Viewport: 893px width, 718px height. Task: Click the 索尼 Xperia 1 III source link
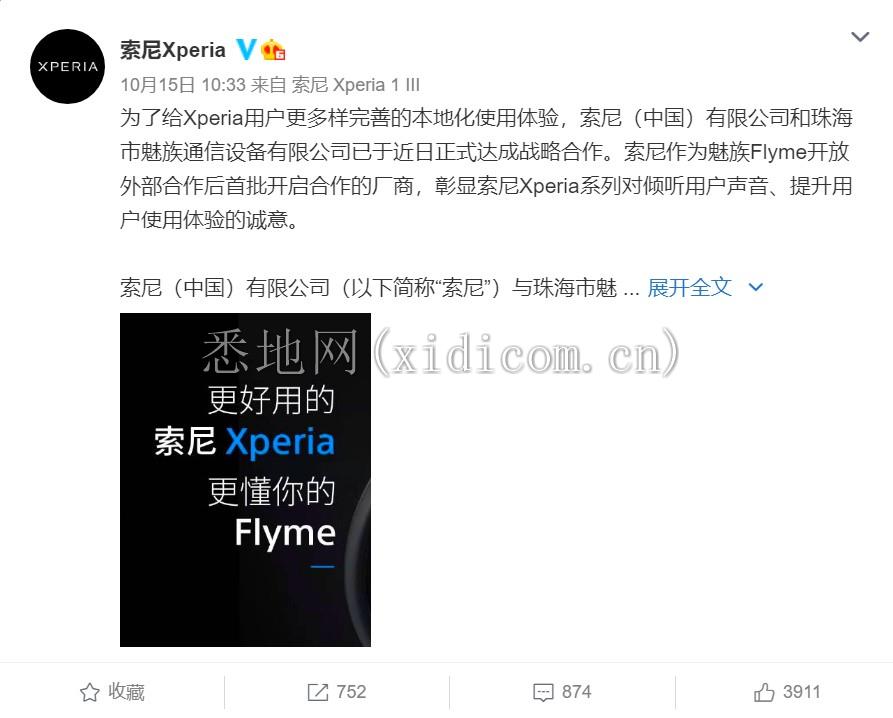tap(355, 85)
